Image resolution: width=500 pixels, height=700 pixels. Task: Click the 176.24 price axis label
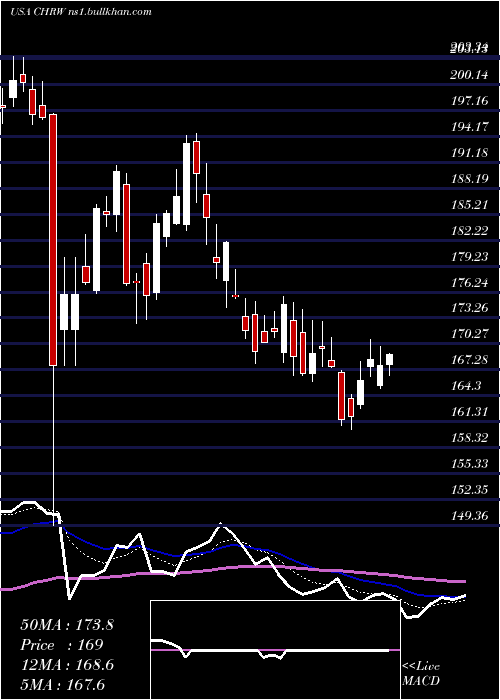point(469,282)
